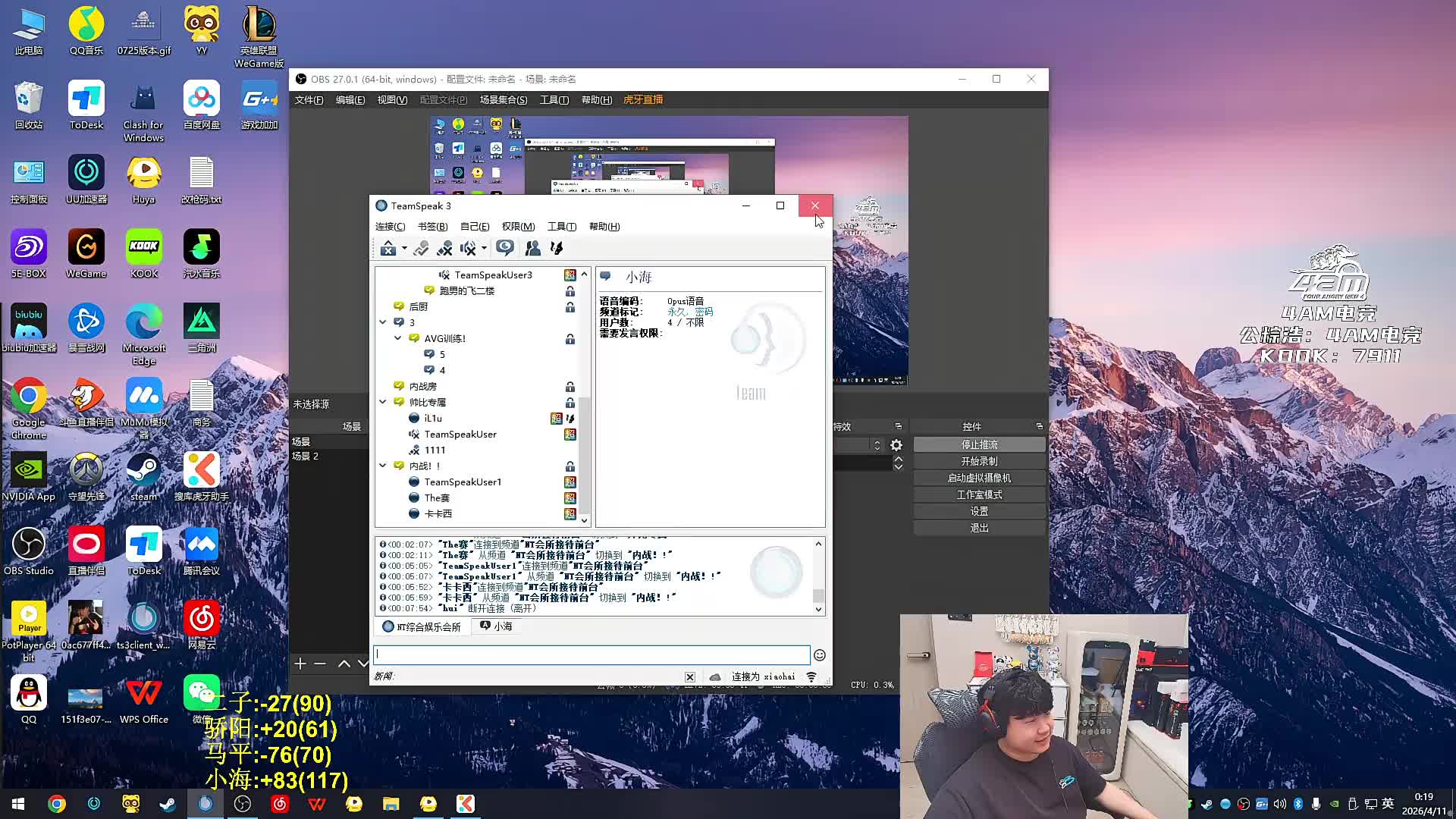Viewport: 1456px width, 819px height.
Task: Open Steam from the Windows taskbar
Action: (168, 804)
